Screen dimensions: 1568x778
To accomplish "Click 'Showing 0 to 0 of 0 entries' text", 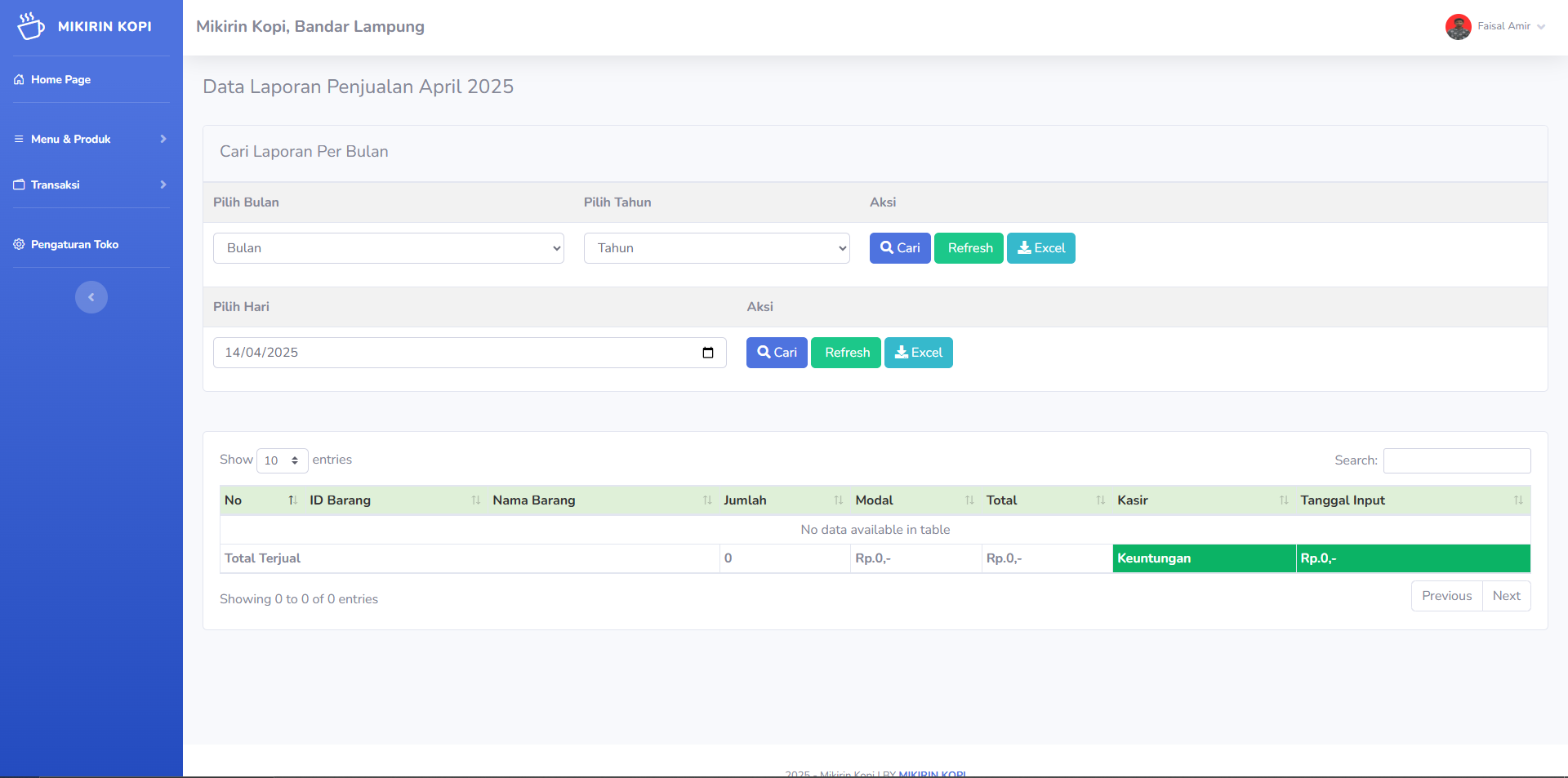I will pyautogui.click(x=299, y=599).
